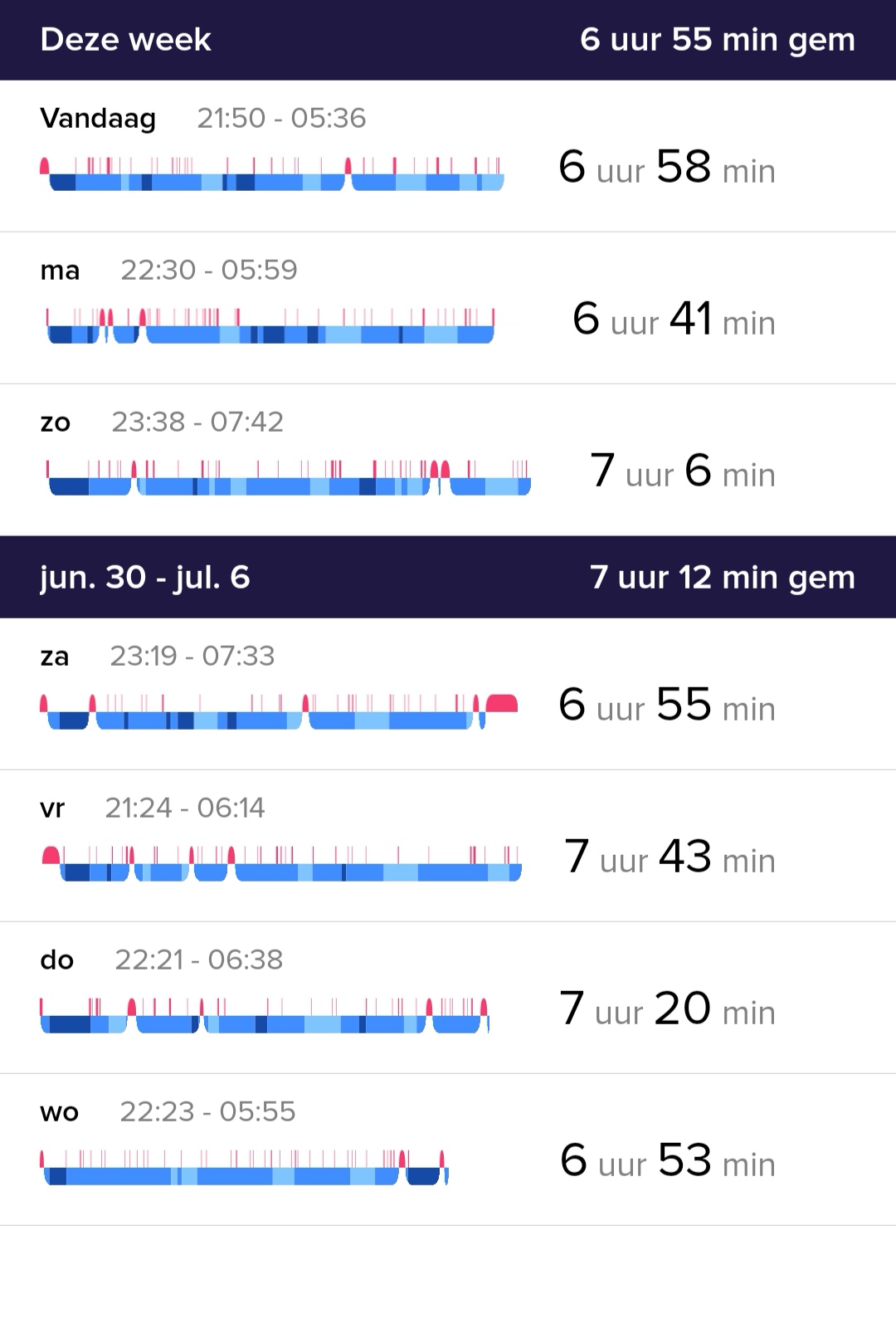Open the 7 uur 43 min sleep duration

tap(670, 857)
